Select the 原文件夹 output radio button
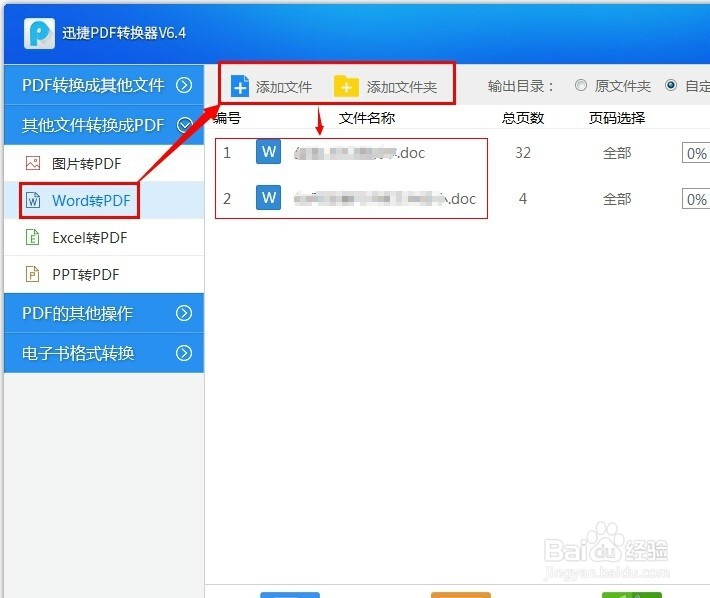 [580, 85]
